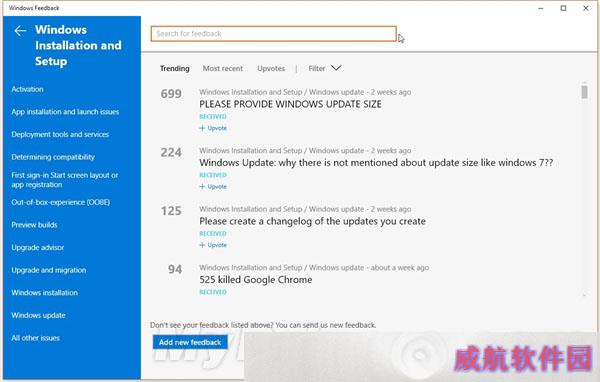Open the All other issues category
Image resolution: width=600 pixels, height=382 pixels.
click(35, 338)
